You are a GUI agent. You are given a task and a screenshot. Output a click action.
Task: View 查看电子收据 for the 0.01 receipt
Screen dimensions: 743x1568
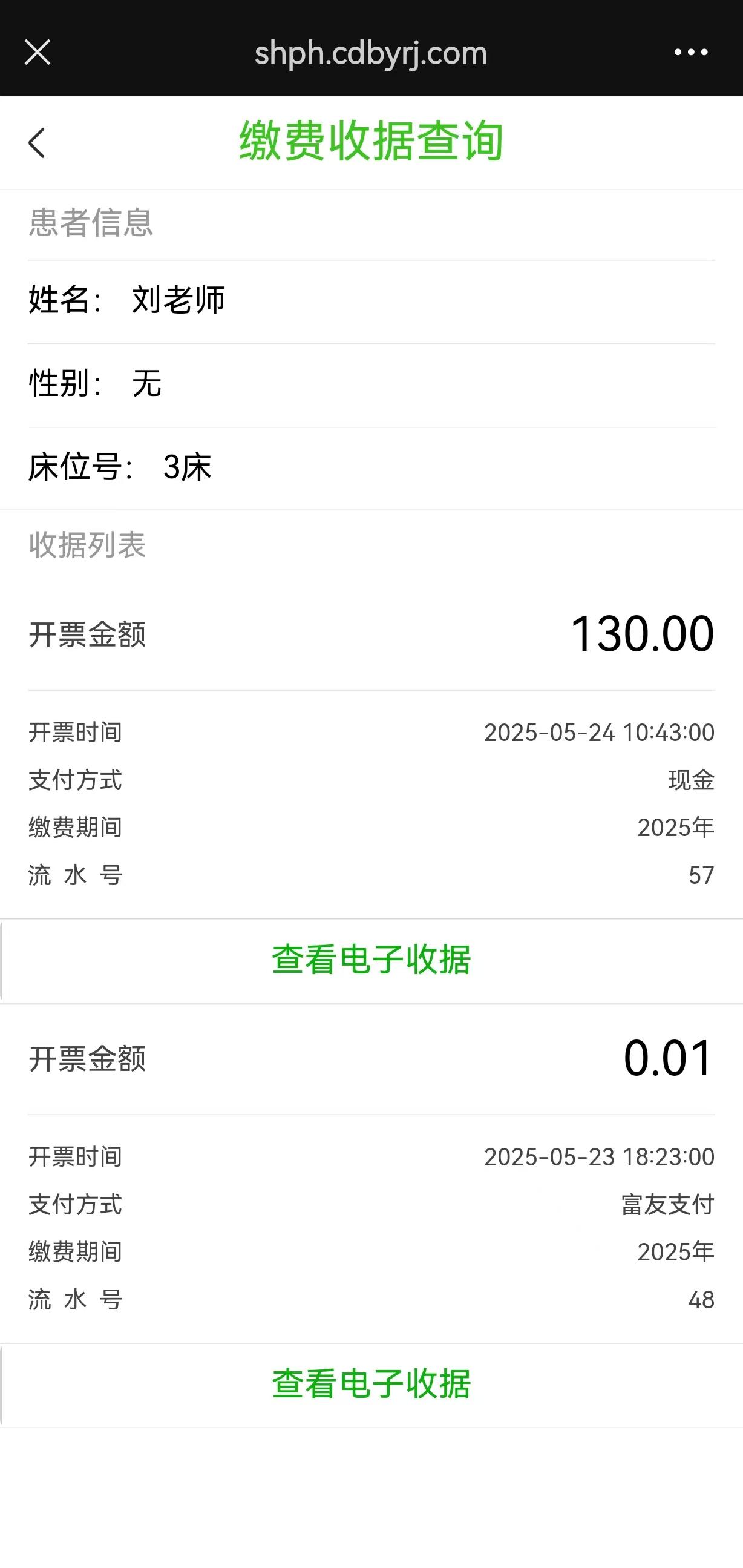coord(371,1383)
